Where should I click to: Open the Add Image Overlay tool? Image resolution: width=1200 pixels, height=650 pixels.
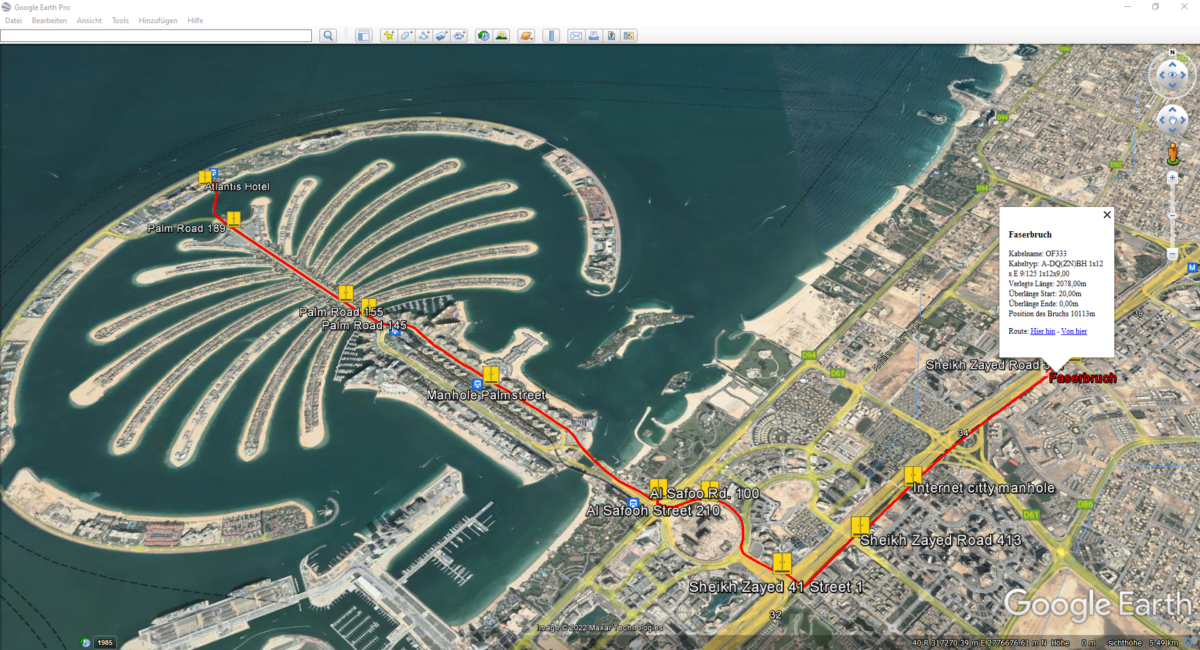pyautogui.click(x=441, y=35)
